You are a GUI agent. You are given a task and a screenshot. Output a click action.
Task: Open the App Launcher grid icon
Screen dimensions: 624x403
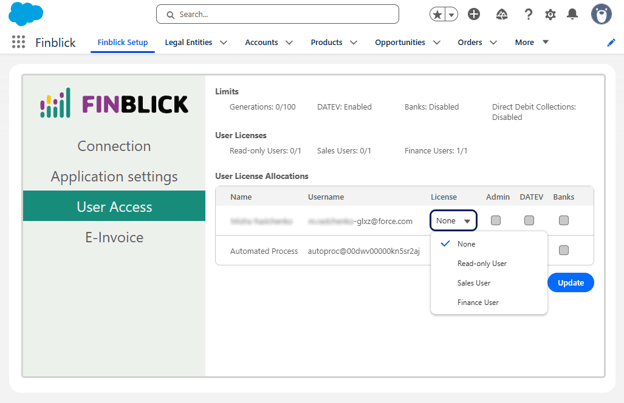tap(18, 42)
